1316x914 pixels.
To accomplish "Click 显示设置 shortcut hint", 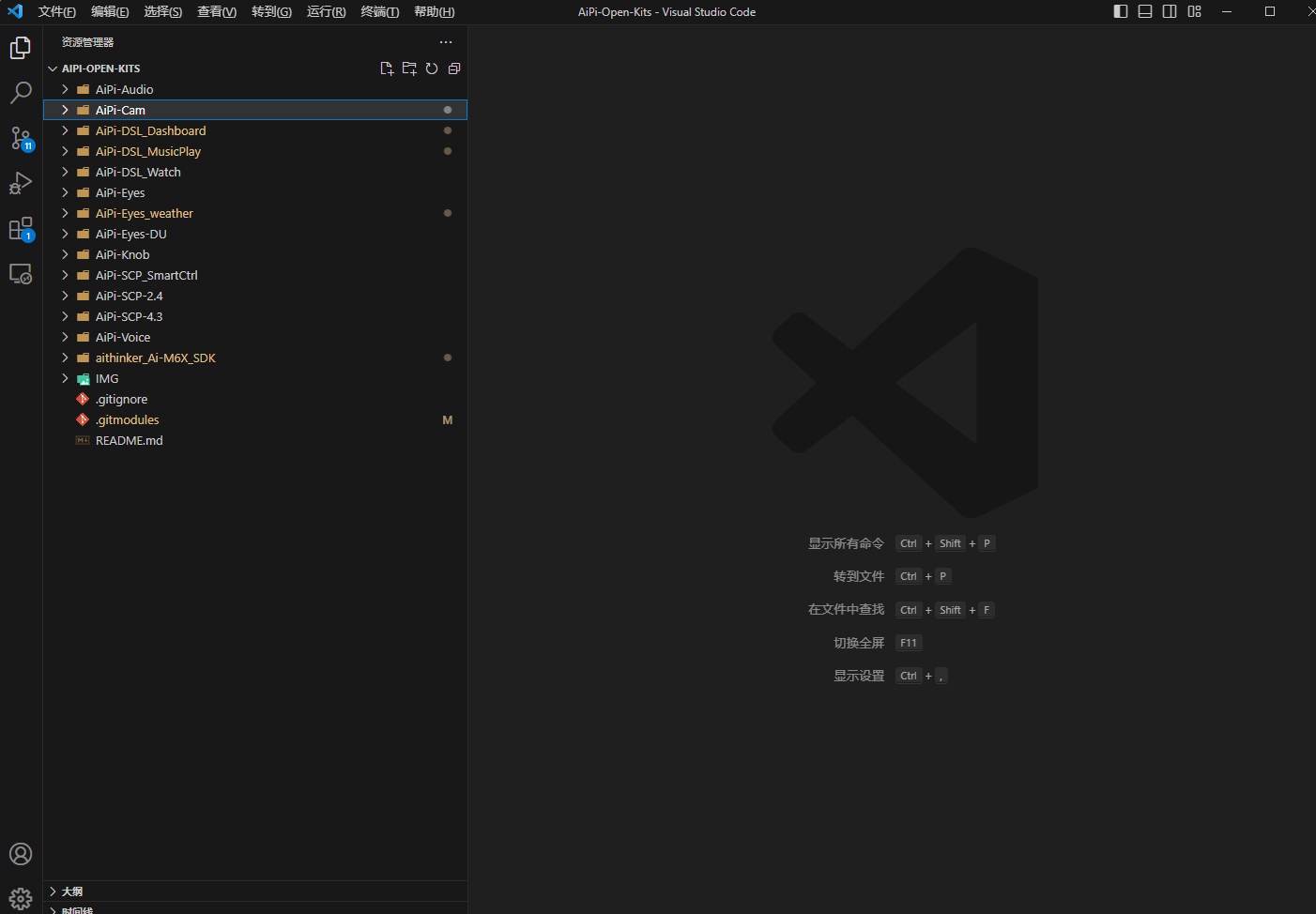I will [859, 676].
